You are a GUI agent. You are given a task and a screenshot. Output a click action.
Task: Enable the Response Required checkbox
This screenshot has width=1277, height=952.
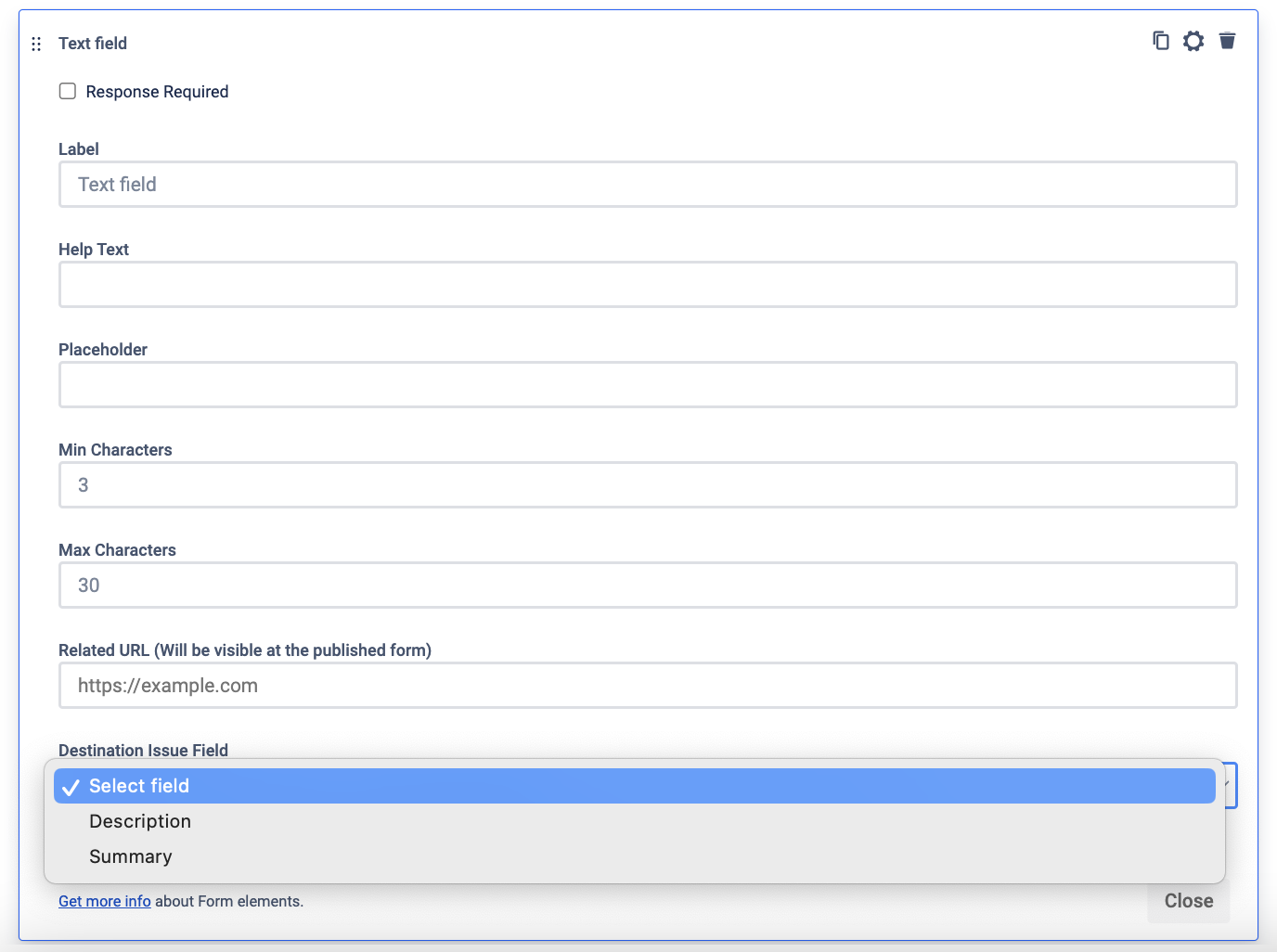point(67,91)
